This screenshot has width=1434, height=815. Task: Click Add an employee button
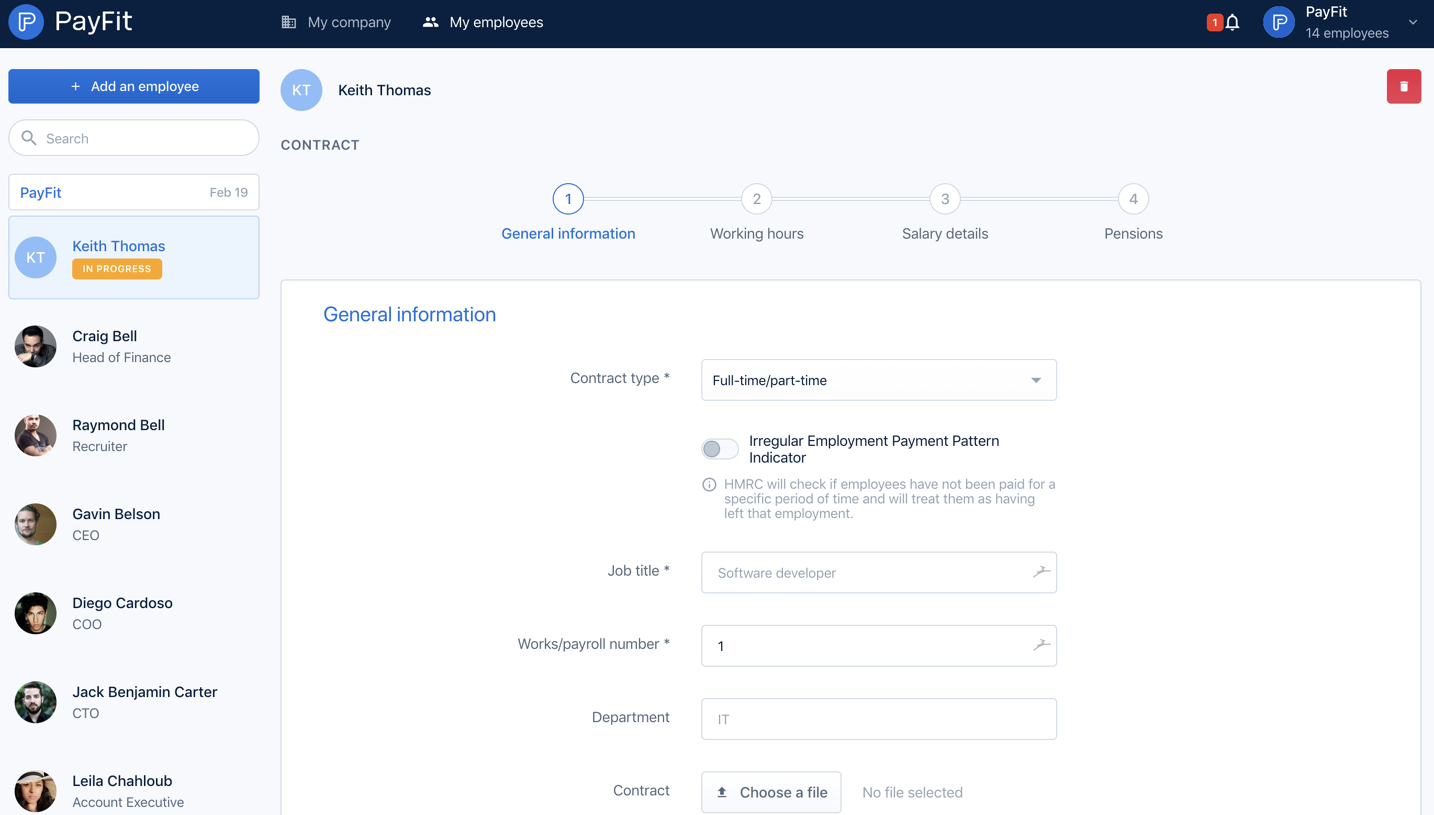coord(134,86)
